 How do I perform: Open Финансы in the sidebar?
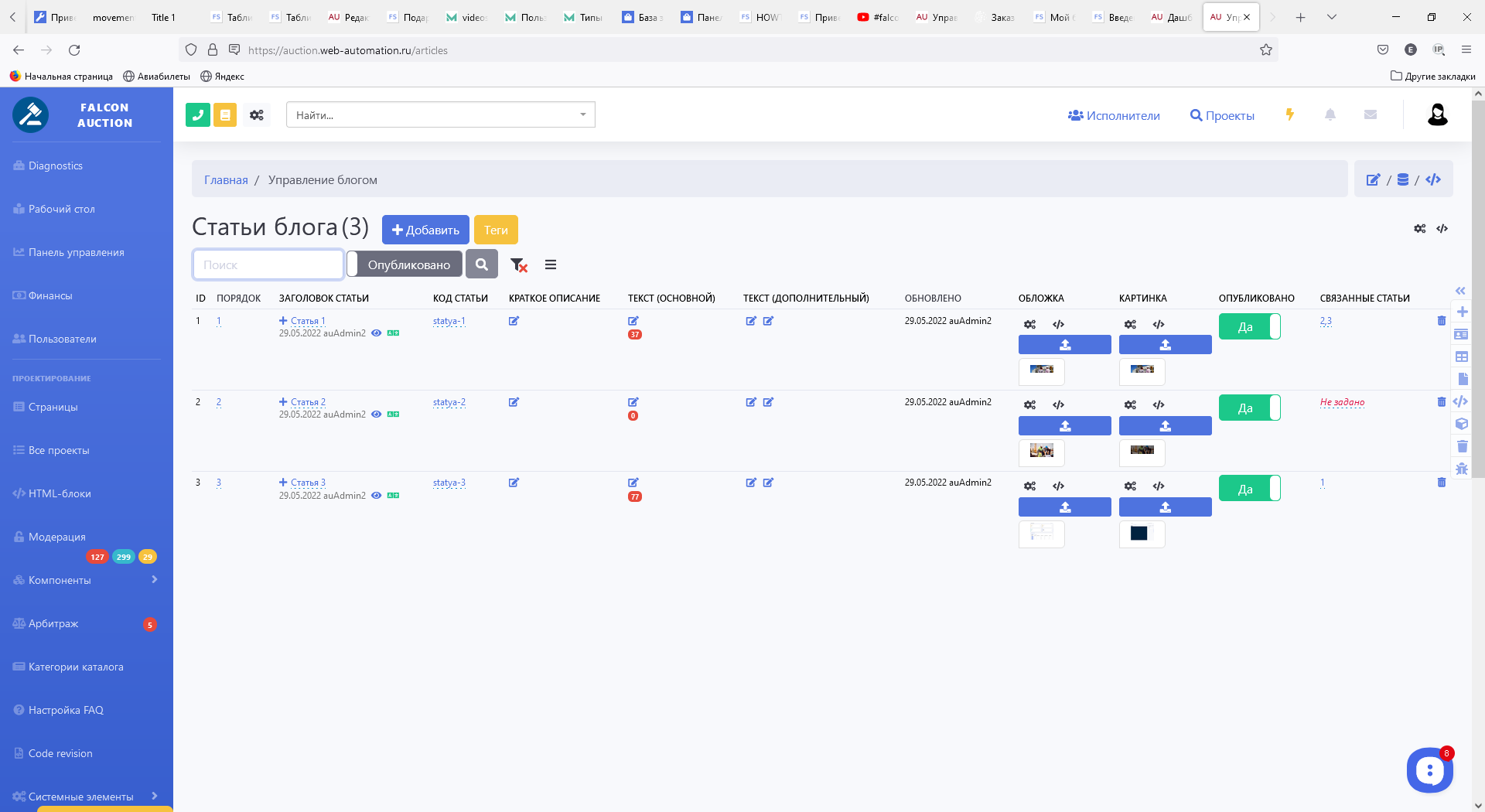pos(50,295)
